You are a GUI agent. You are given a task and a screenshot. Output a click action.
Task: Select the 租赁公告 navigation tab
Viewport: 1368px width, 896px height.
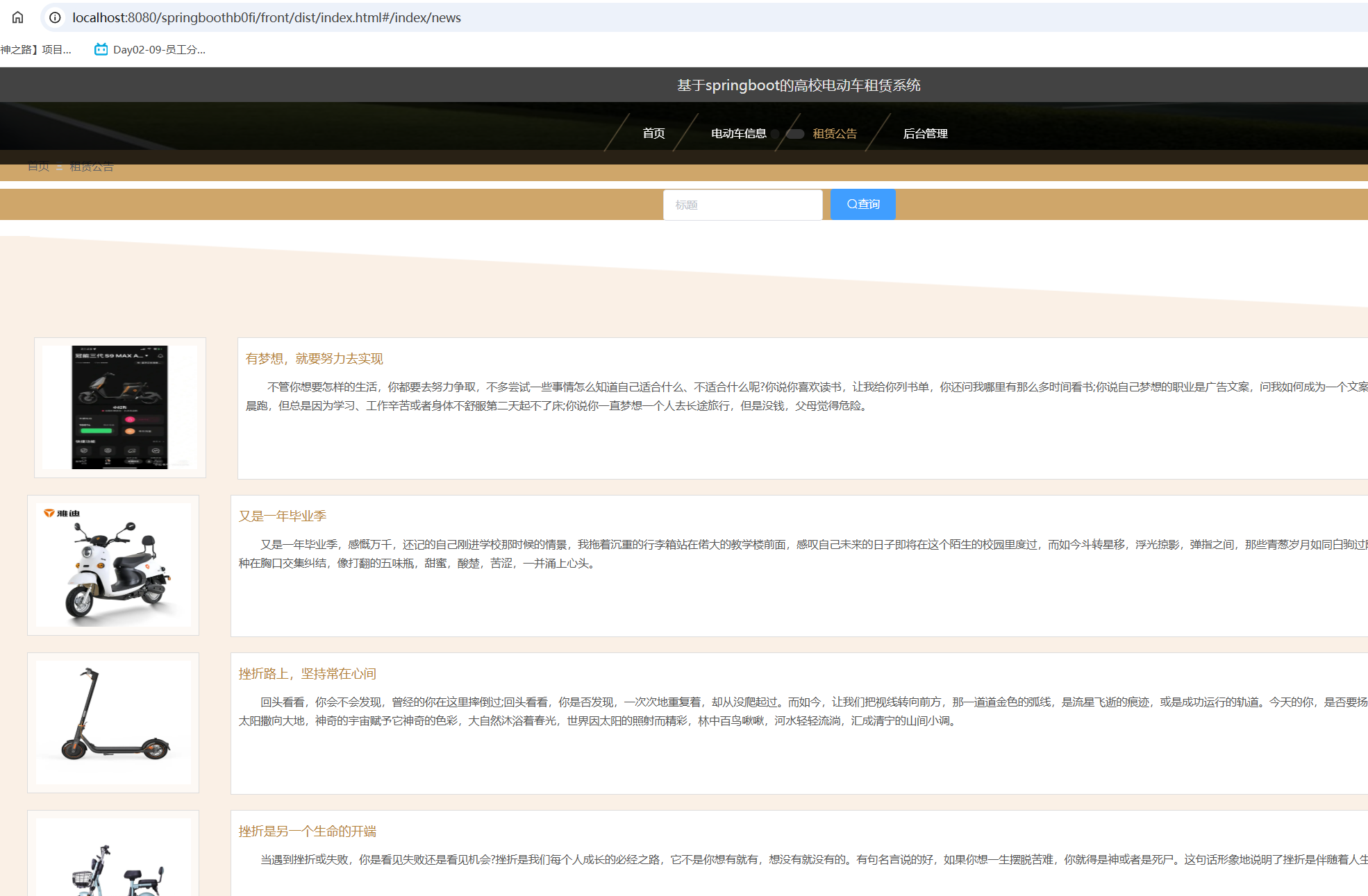click(835, 133)
